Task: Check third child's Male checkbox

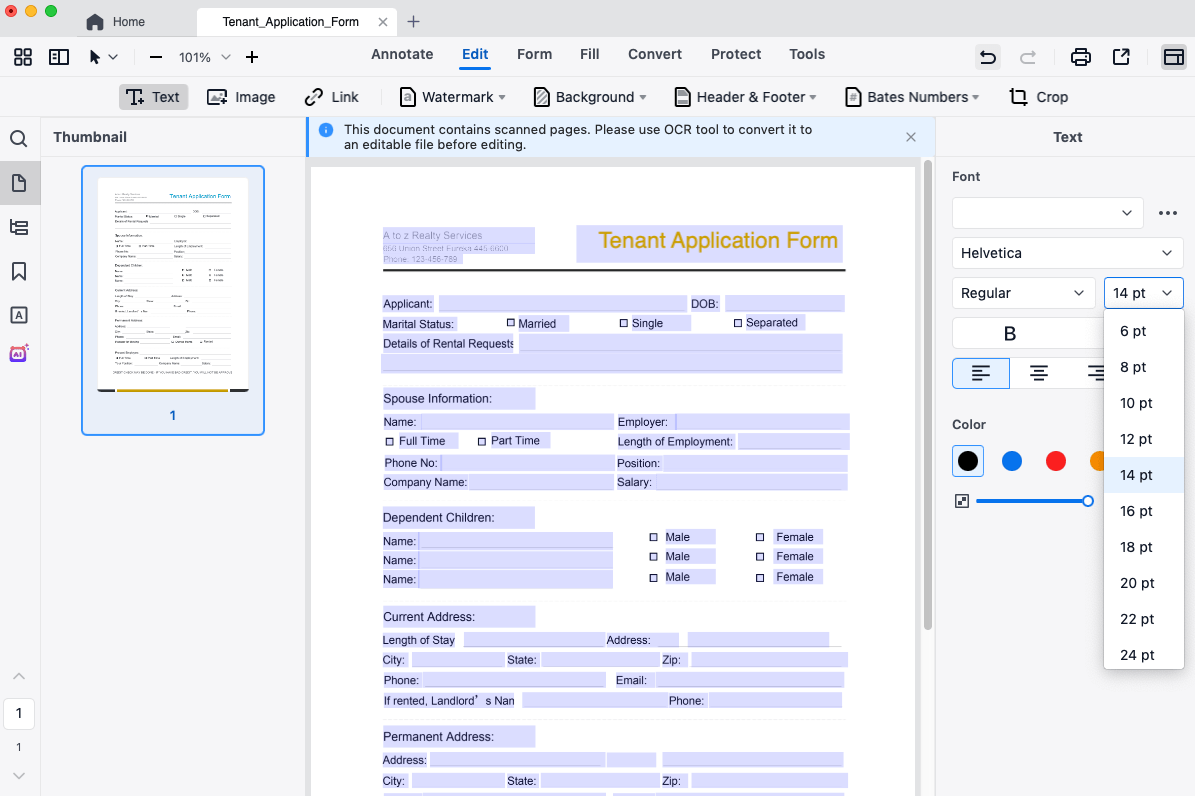Action: coord(653,578)
